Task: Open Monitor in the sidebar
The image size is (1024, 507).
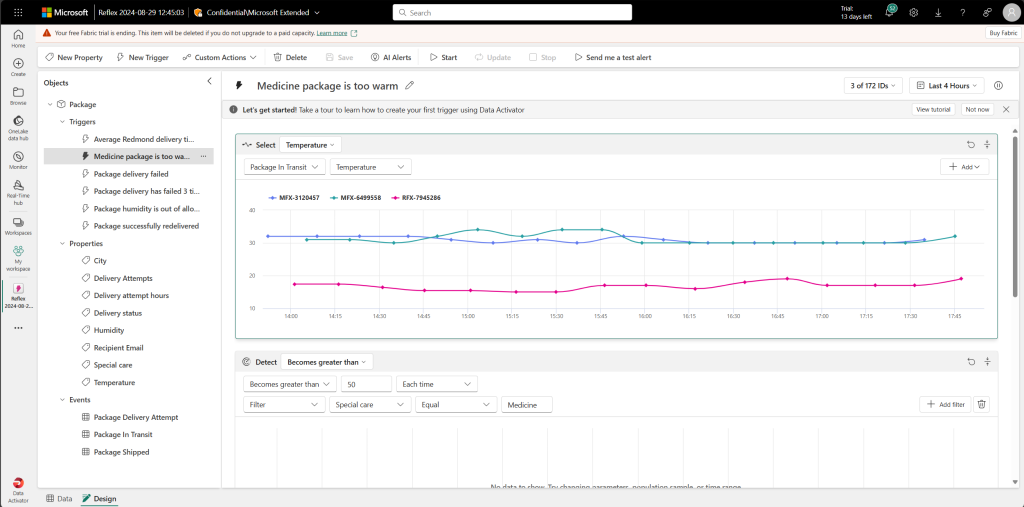Action: tap(18, 161)
